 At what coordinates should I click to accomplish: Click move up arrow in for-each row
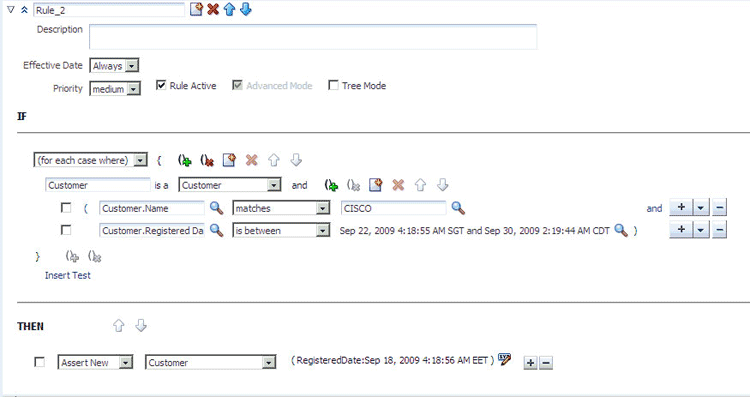(274, 160)
